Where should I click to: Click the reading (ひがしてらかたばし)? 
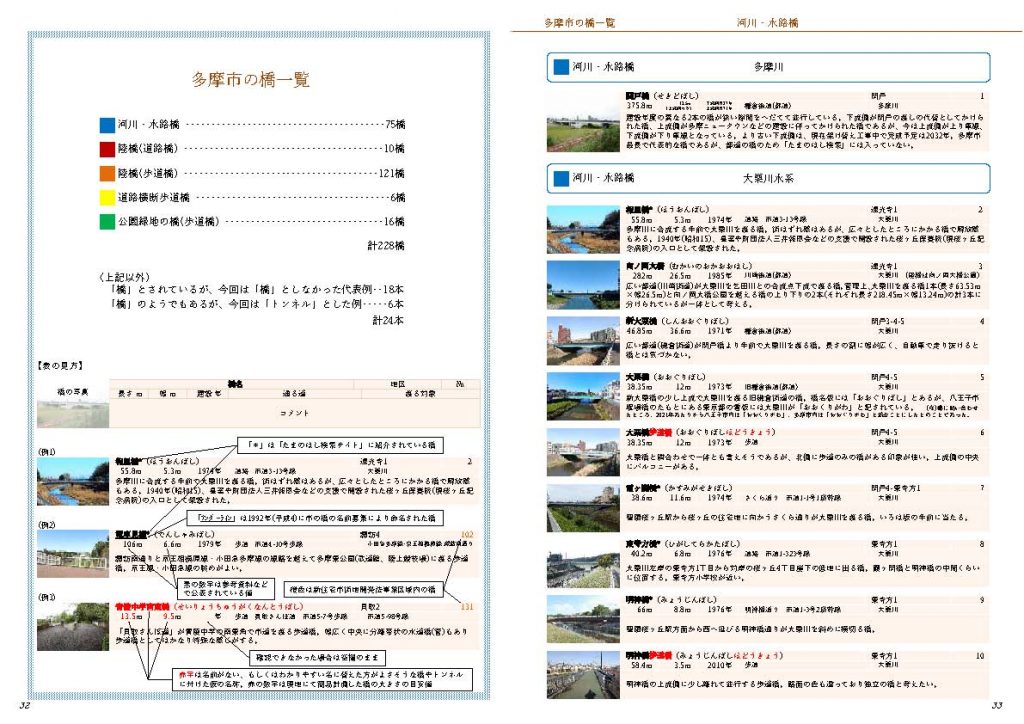tap(702, 544)
